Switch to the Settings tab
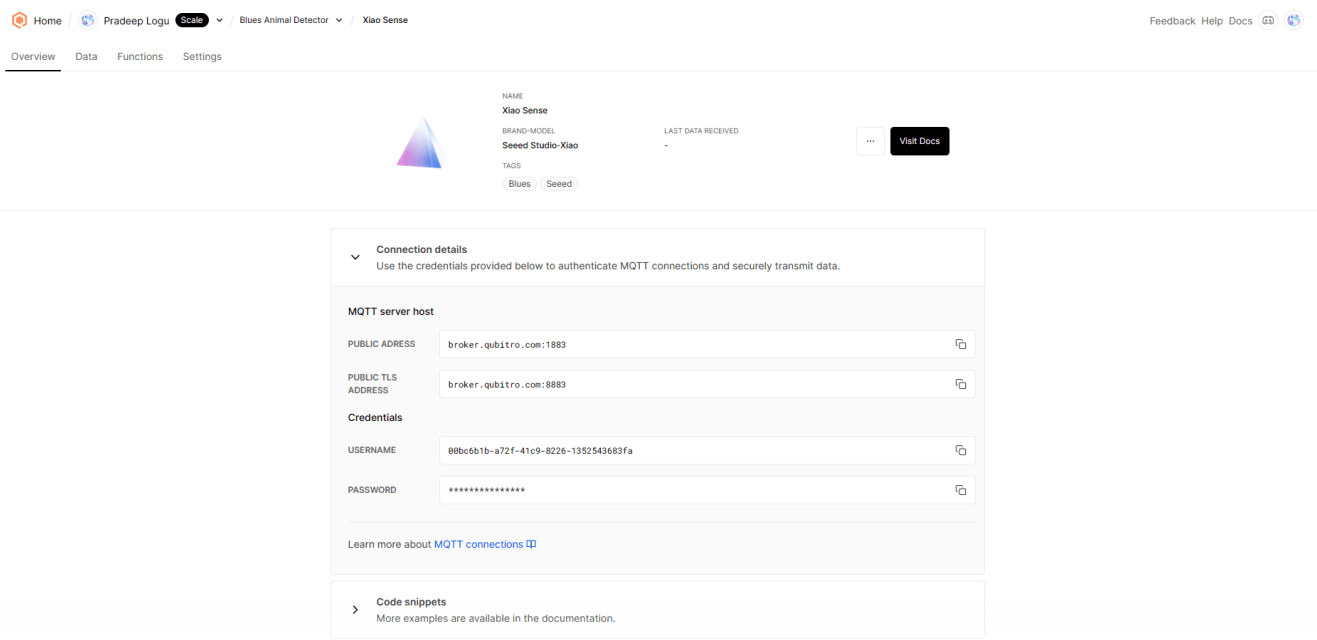This screenshot has width=1317, height=640. [x=202, y=56]
